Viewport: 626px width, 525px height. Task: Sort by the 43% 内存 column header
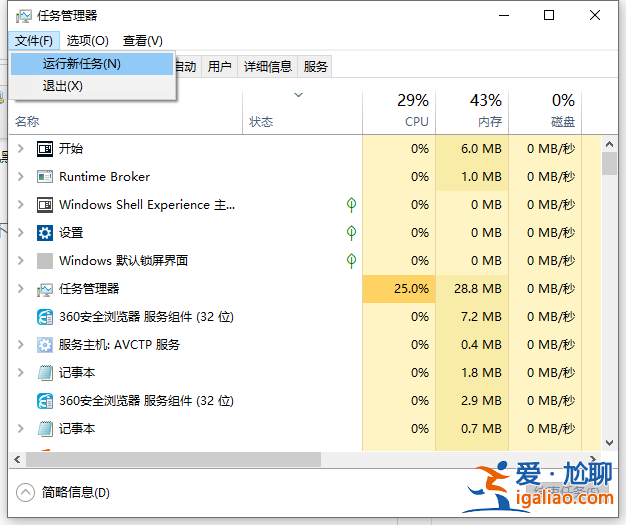[x=472, y=112]
